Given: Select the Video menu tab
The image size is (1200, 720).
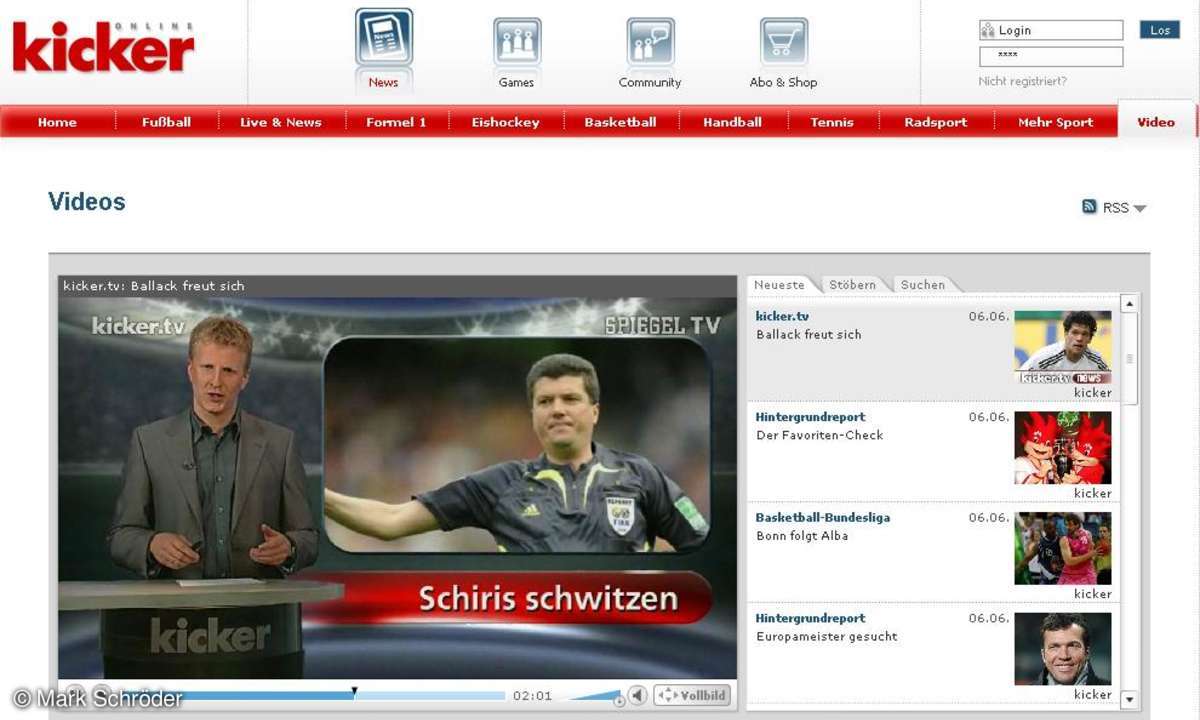Looking at the screenshot, I should pos(1156,121).
